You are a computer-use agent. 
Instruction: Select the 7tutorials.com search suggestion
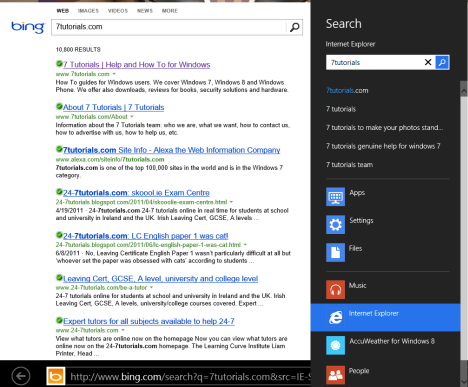[x=347, y=90]
